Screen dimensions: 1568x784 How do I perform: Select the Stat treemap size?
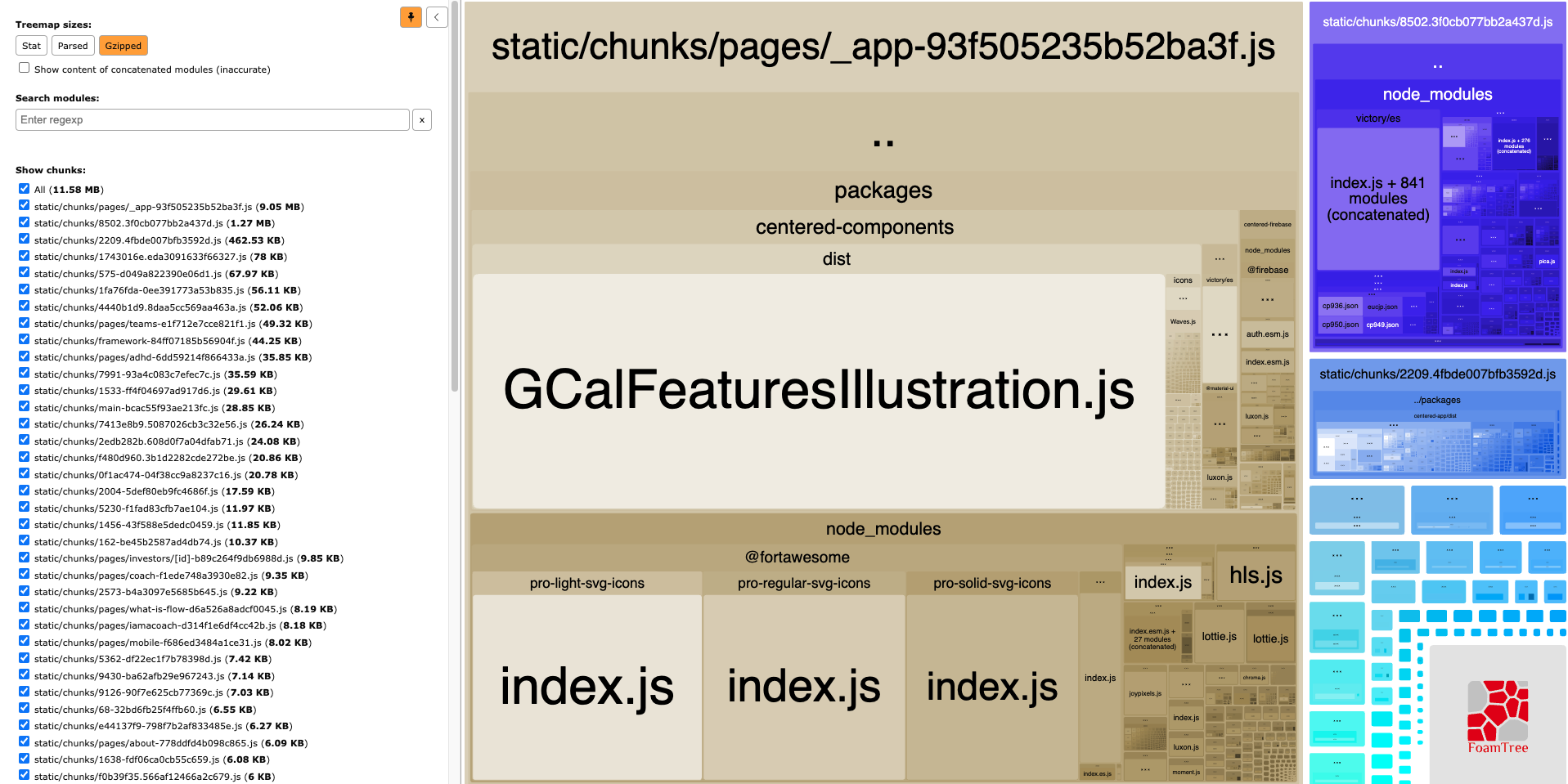click(31, 46)
